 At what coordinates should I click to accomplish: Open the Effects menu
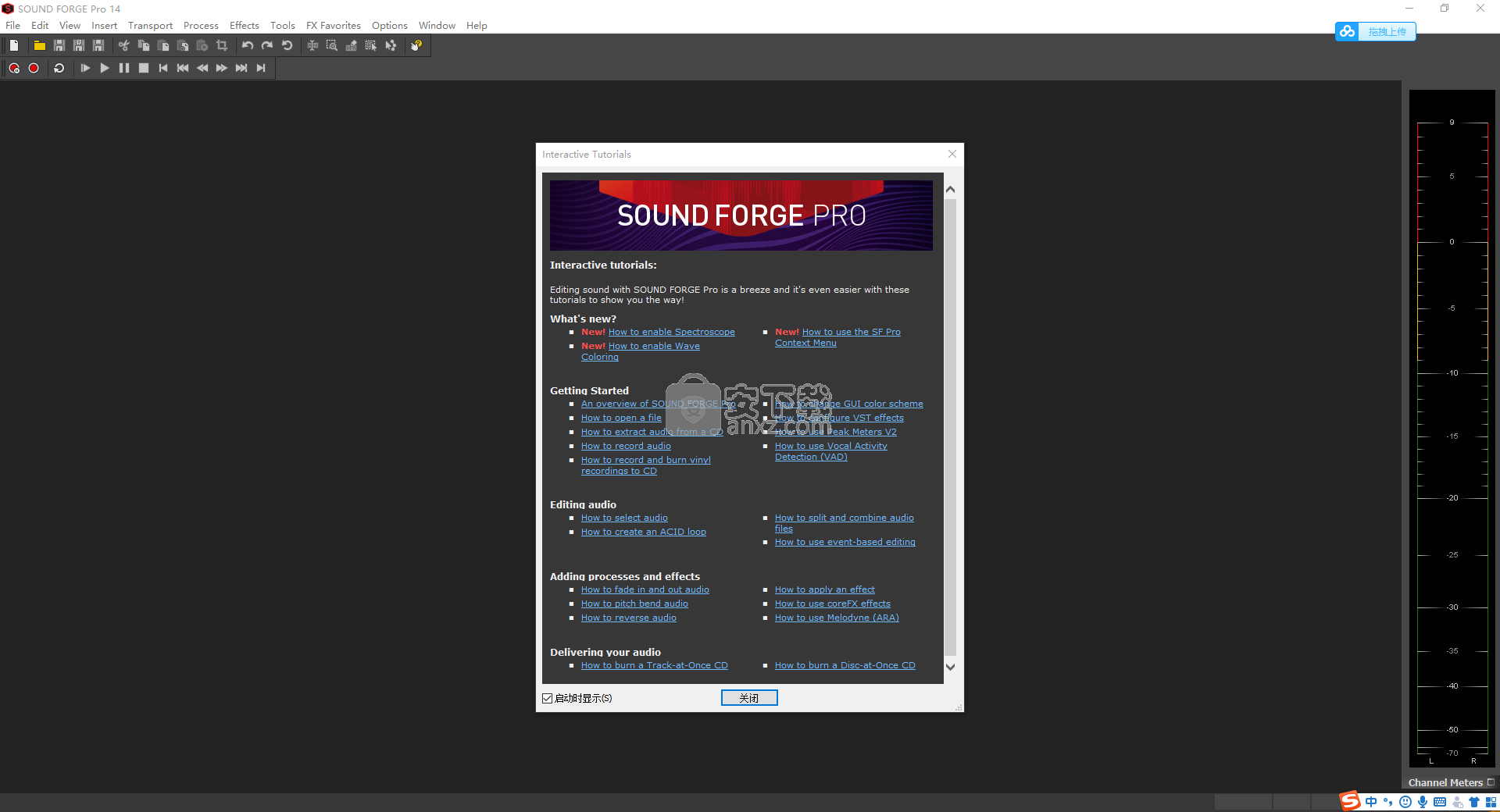(244, 26)
